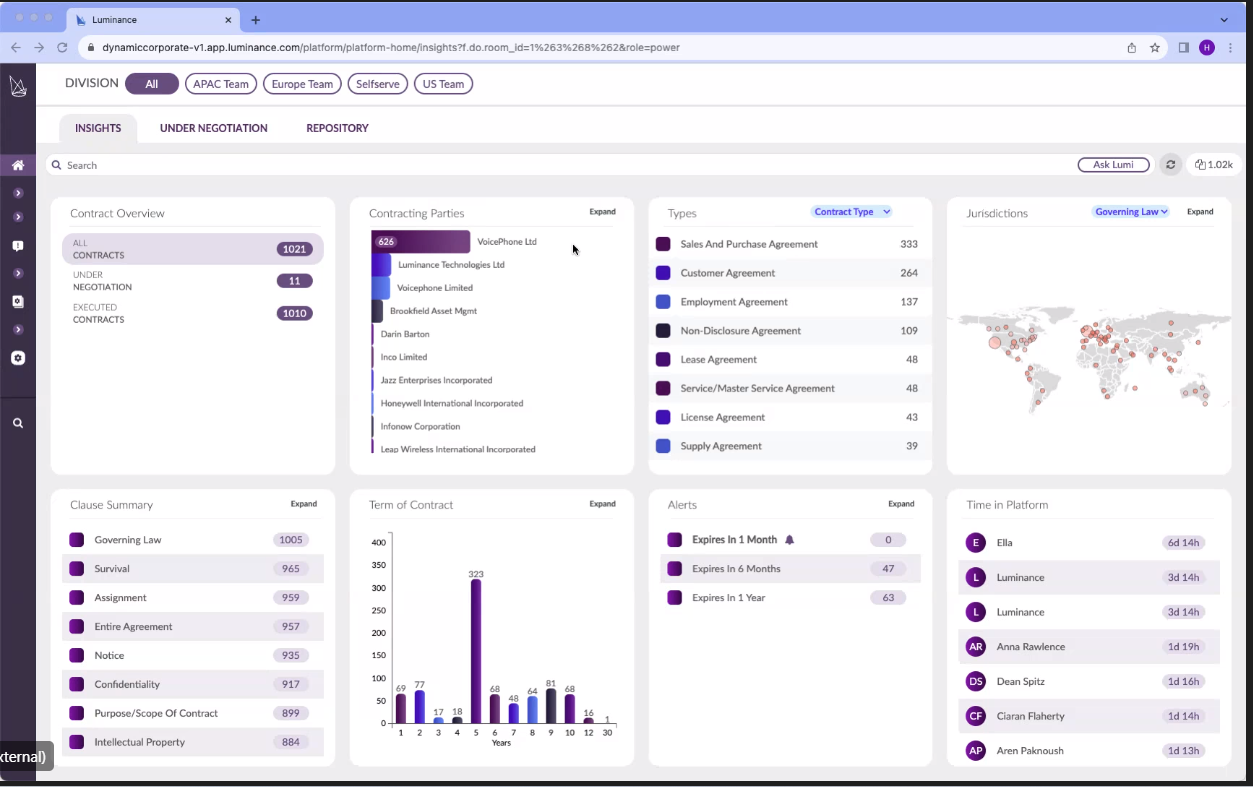This screenshot has height=787, width=1253.
Task: Expand the Jurisdictions panel
Action: click(x=1200, y=212)
